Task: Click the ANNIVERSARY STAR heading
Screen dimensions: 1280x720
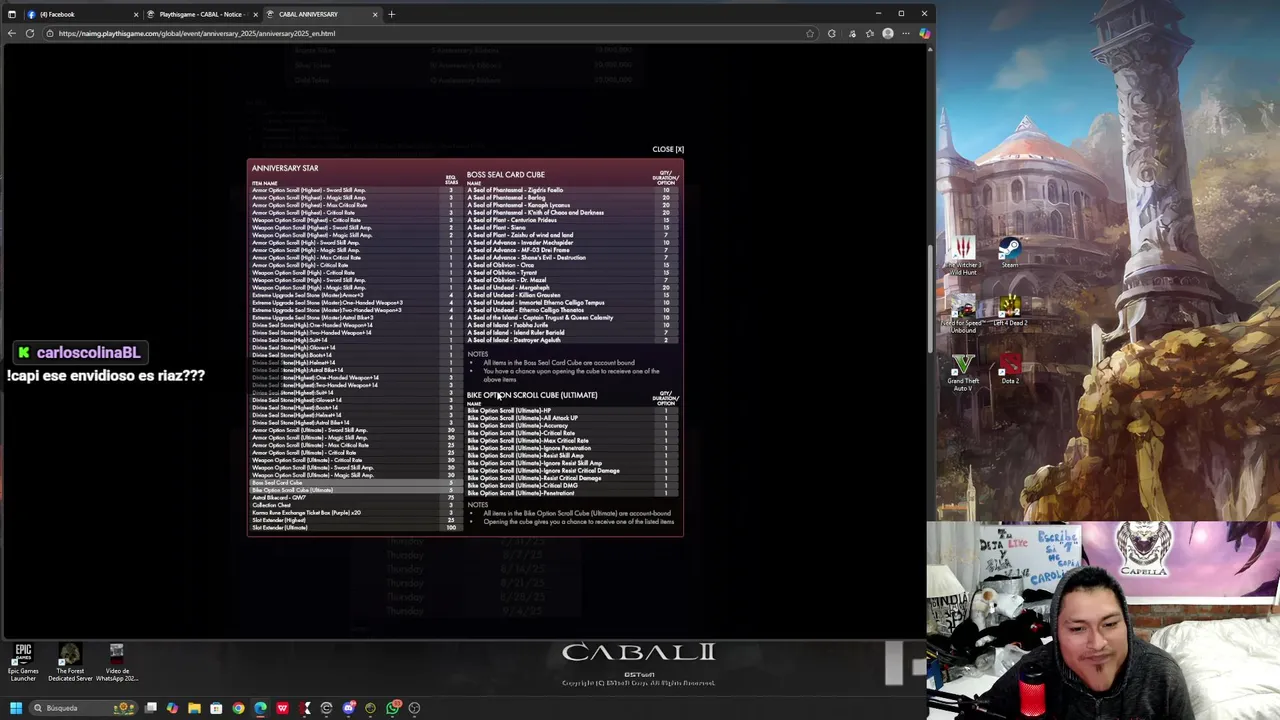Action: (x=285, y=168)
